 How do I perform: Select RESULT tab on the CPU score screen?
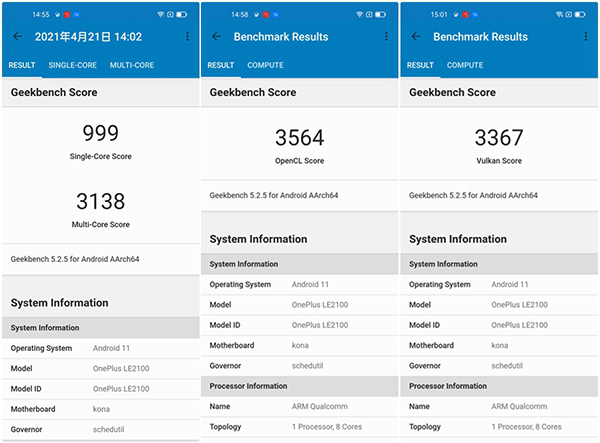(x=22, y=66)
